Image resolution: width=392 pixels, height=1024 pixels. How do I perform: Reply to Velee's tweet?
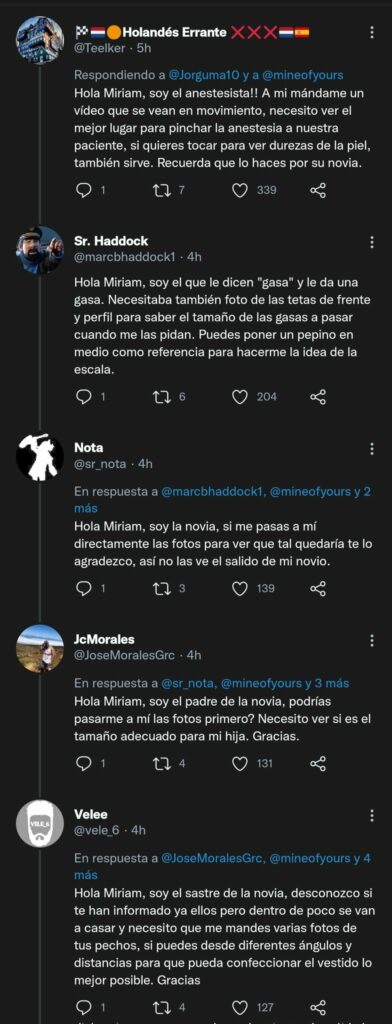(x=84, y=1007)
